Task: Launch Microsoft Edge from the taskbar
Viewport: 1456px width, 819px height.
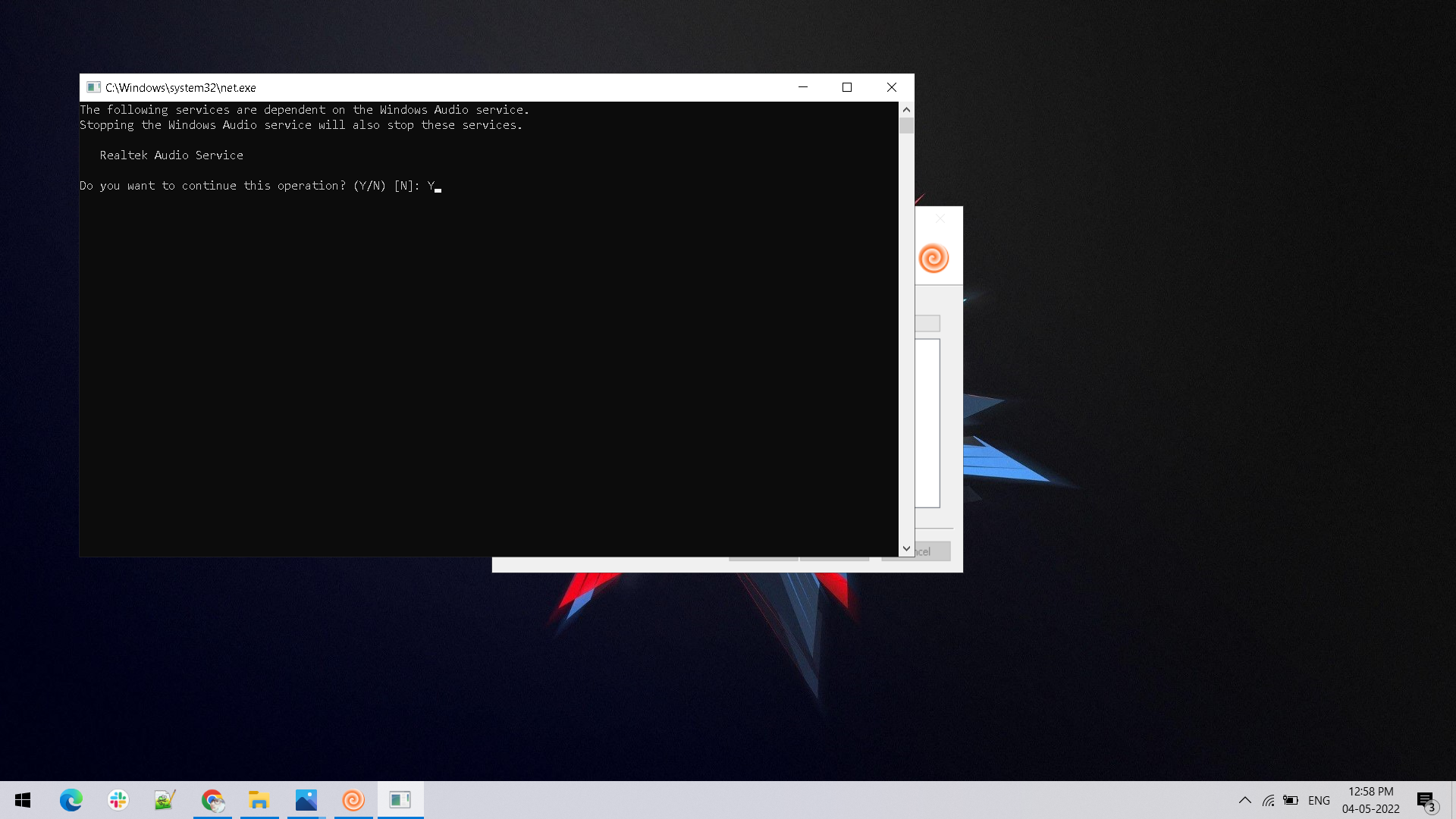Action: 71,800
